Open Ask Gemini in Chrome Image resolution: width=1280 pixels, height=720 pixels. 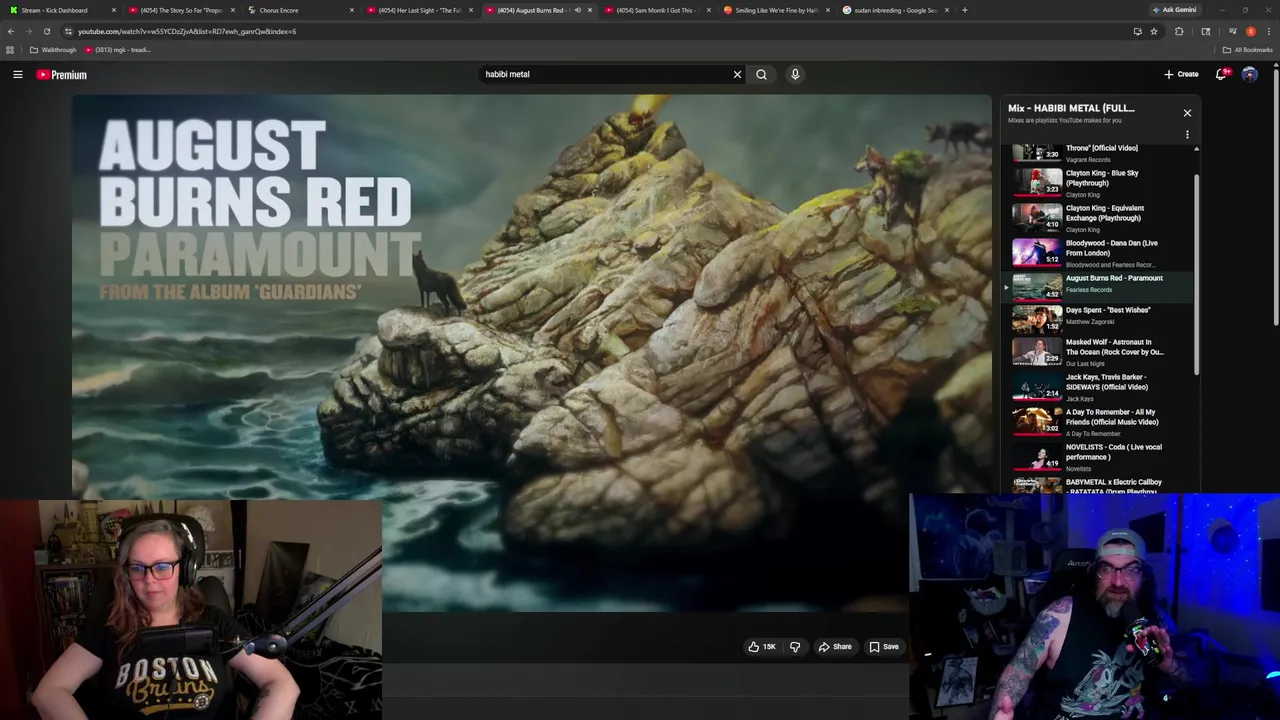(1175, 10)
